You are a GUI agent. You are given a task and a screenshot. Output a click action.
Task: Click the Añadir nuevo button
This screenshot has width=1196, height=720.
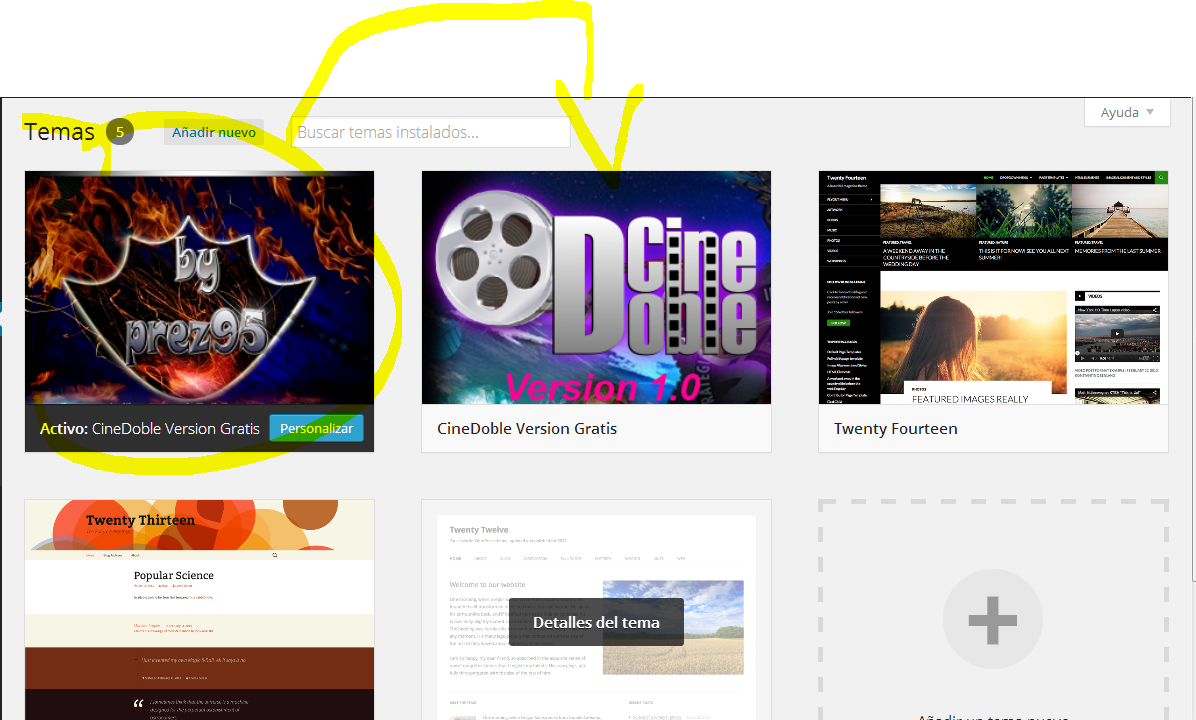click(214, 132)
